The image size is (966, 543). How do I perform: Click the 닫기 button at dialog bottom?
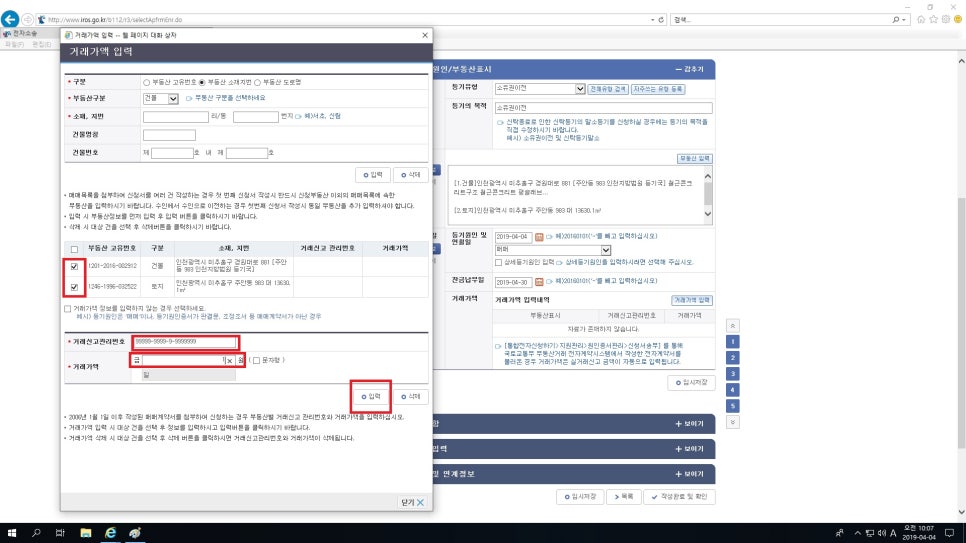[412, 502]
